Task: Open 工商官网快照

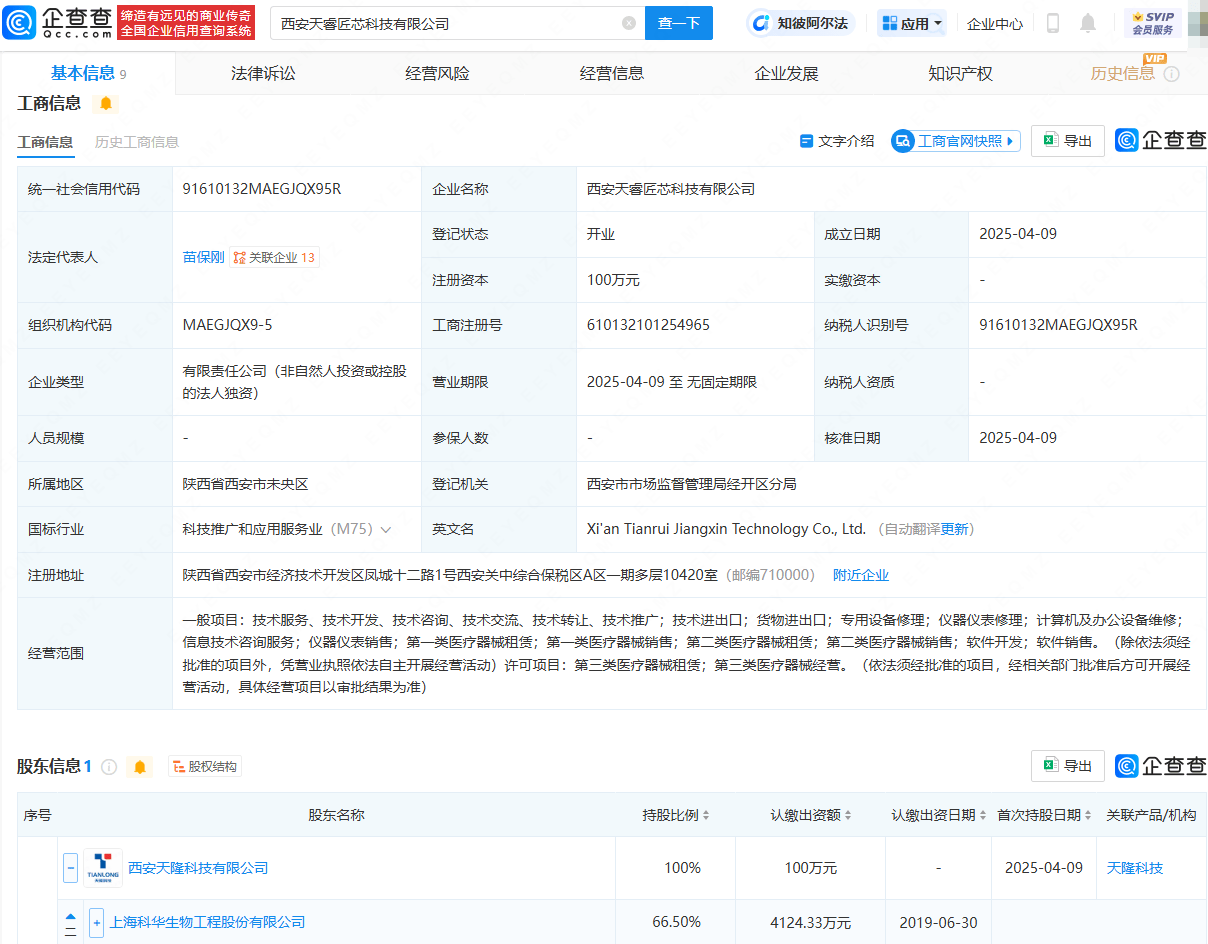Action: 956,141
